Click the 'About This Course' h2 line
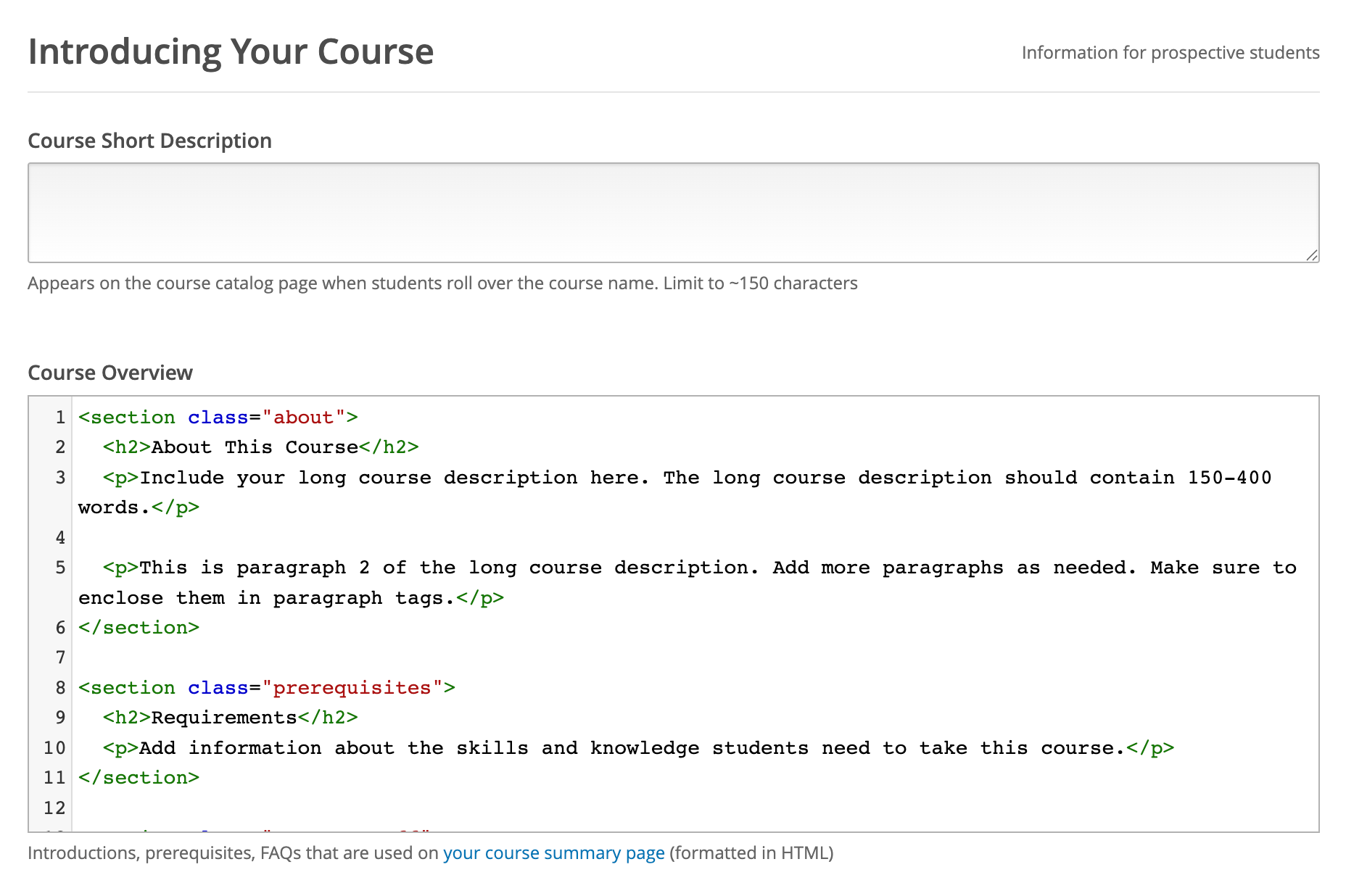The image size is (1346, 896). pyautogui.click(x=261, y=447)
